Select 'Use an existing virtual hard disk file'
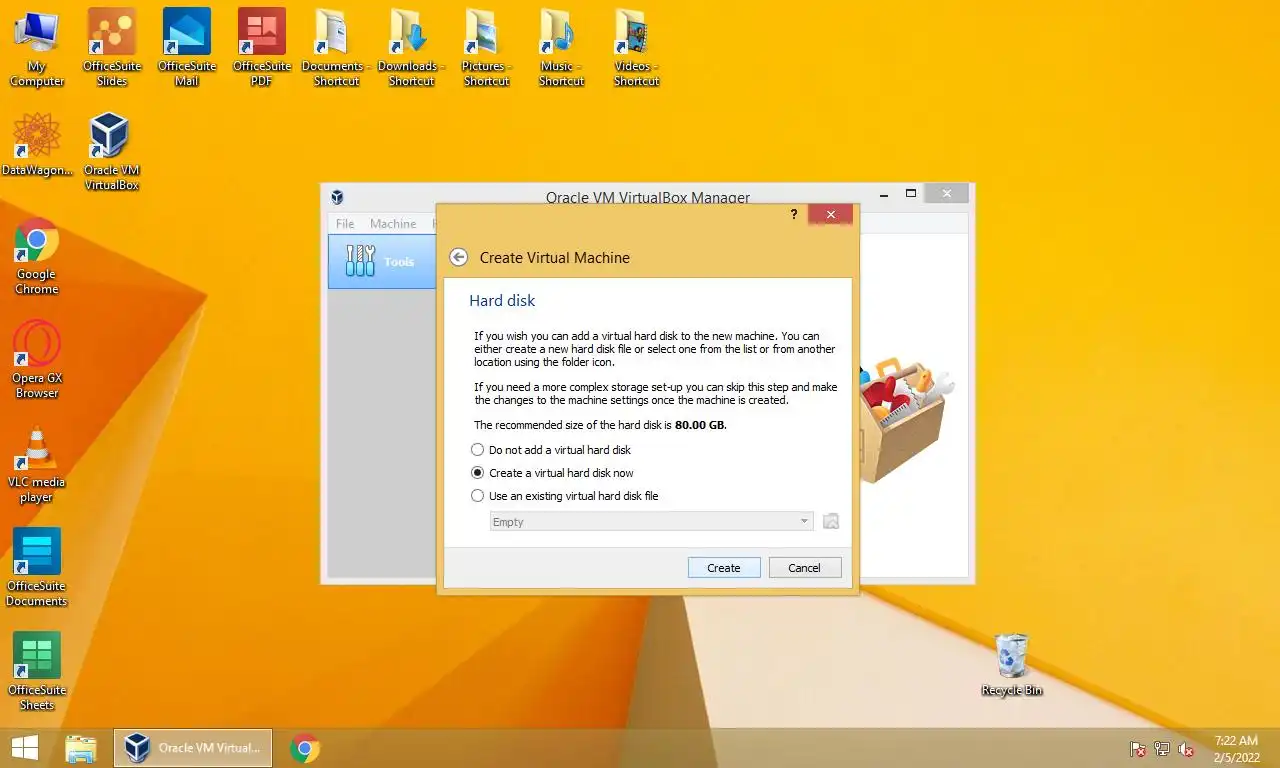Viewport: 1280px width, 768px height. pyautogui.click(x=565, y=496)
